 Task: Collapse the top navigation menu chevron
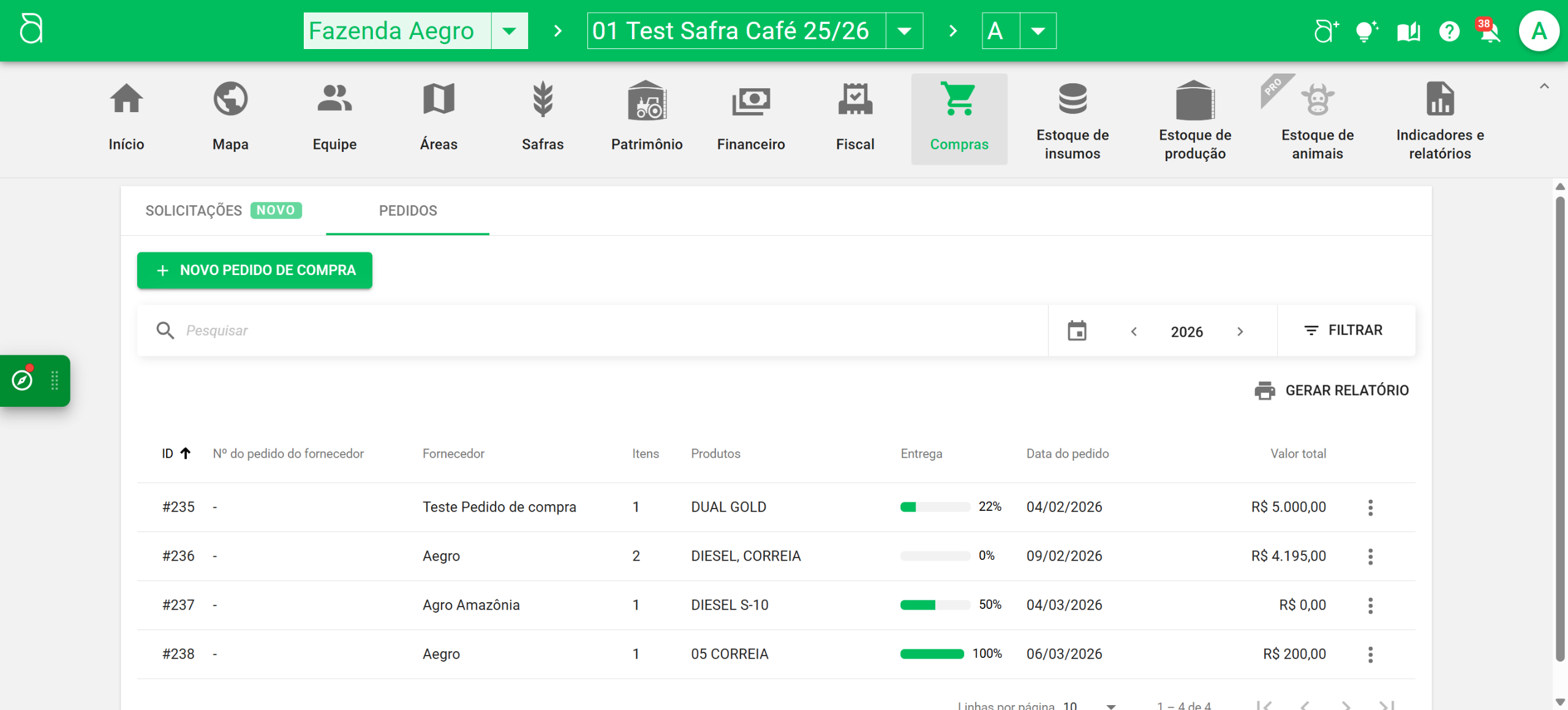(x=1544, y=86)
